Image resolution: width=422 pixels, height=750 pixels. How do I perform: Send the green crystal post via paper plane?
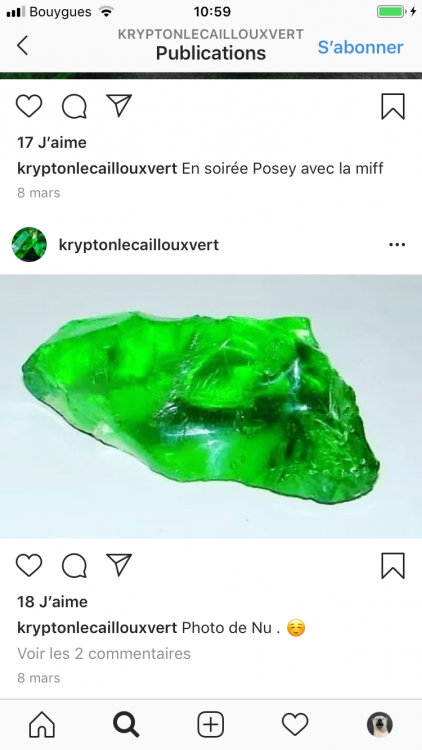(x=119, y=565)
